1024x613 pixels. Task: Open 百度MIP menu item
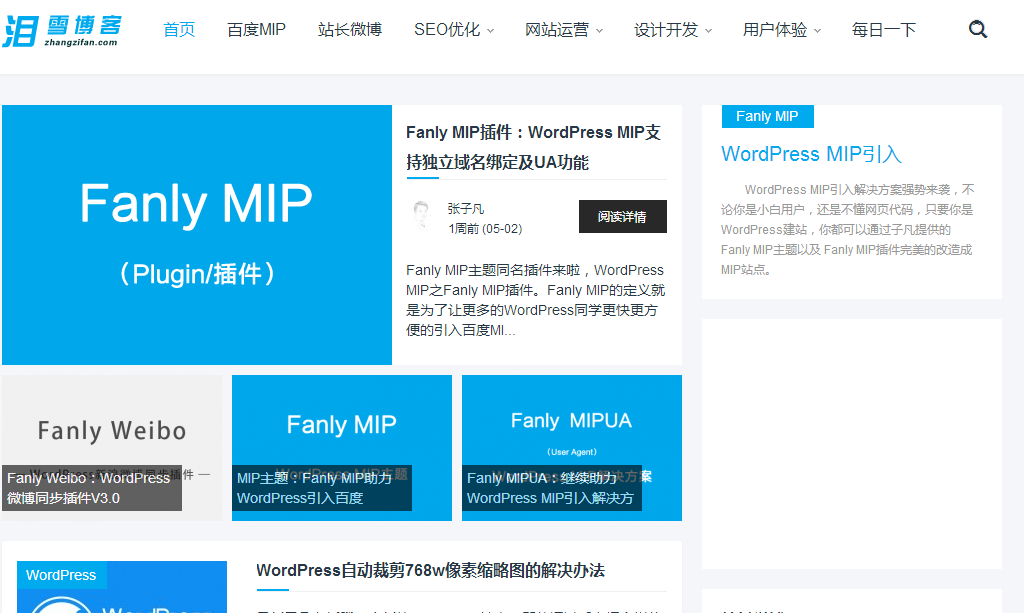pyautogui.click(x=256, y=30)
